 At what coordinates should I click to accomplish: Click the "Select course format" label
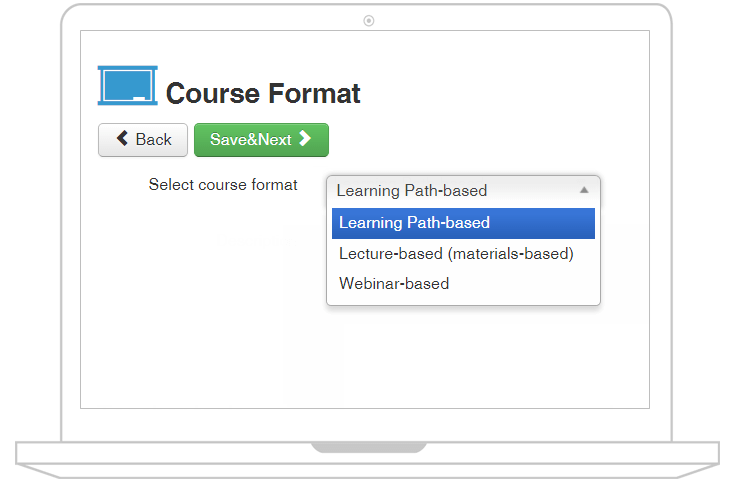(x=223, y=185)
